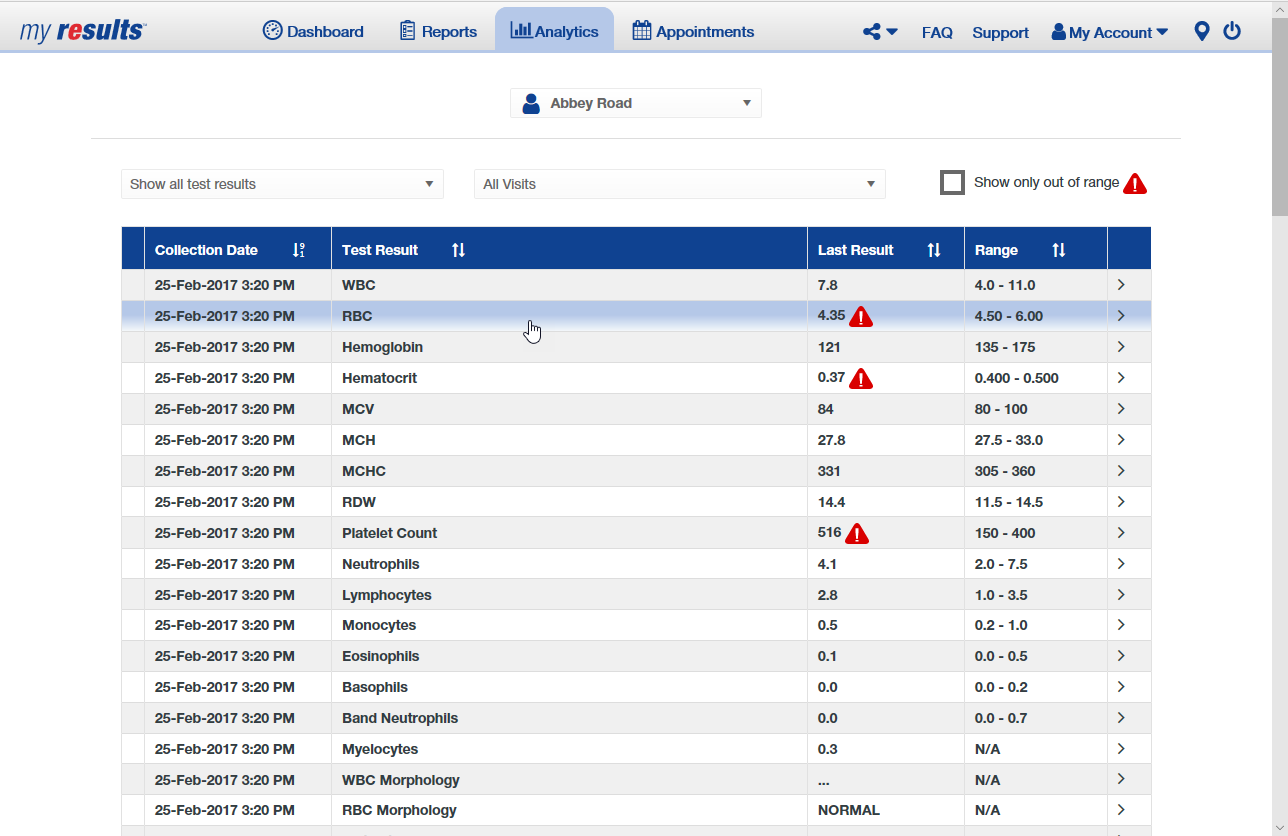Screen dimensions: 1288x836
Task: Open the Support link
Action: coord(1000,32)
